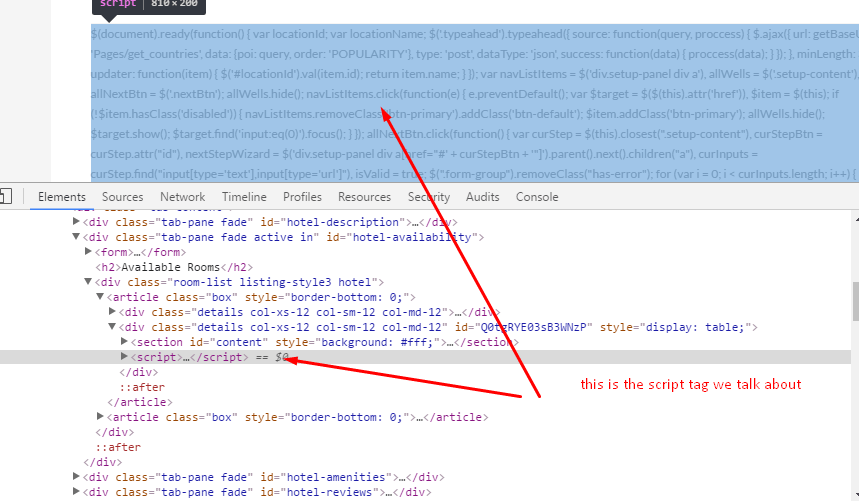Expand the second collapsed article box node
Screen dimensions: 859x501
(x=100, y=416)
